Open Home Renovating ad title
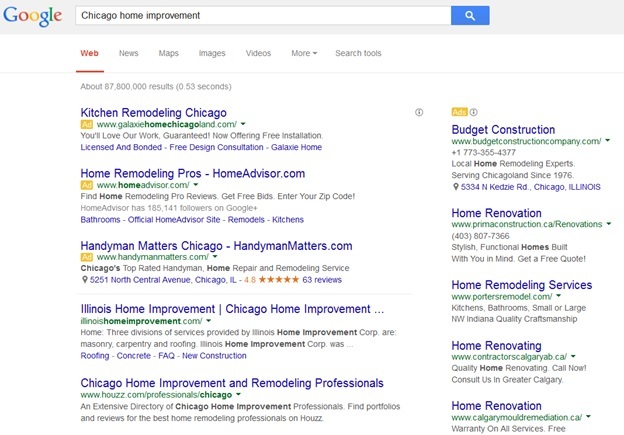Viewport: 624px width, 435px height. [x=496, y=345]
